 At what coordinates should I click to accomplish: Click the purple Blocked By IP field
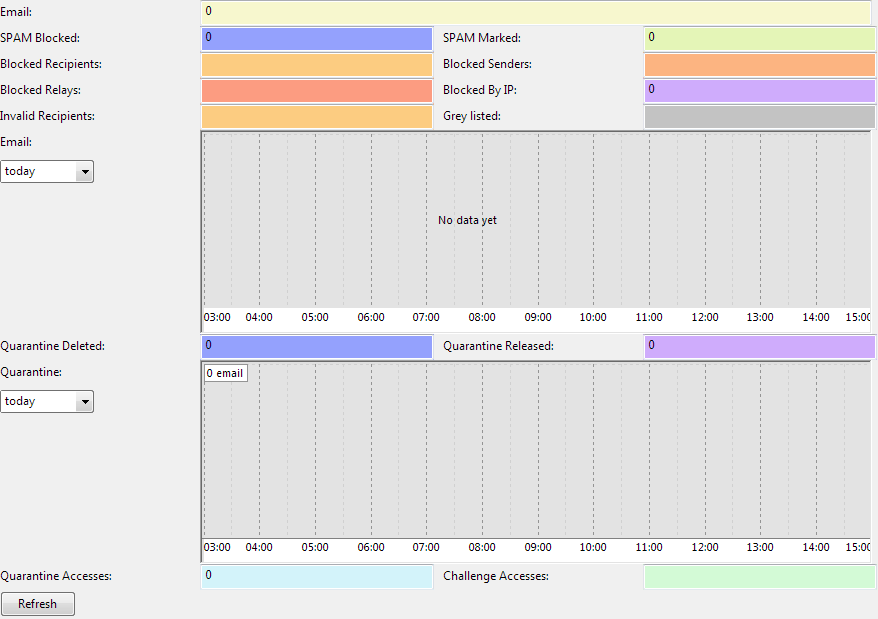point(759,91)
